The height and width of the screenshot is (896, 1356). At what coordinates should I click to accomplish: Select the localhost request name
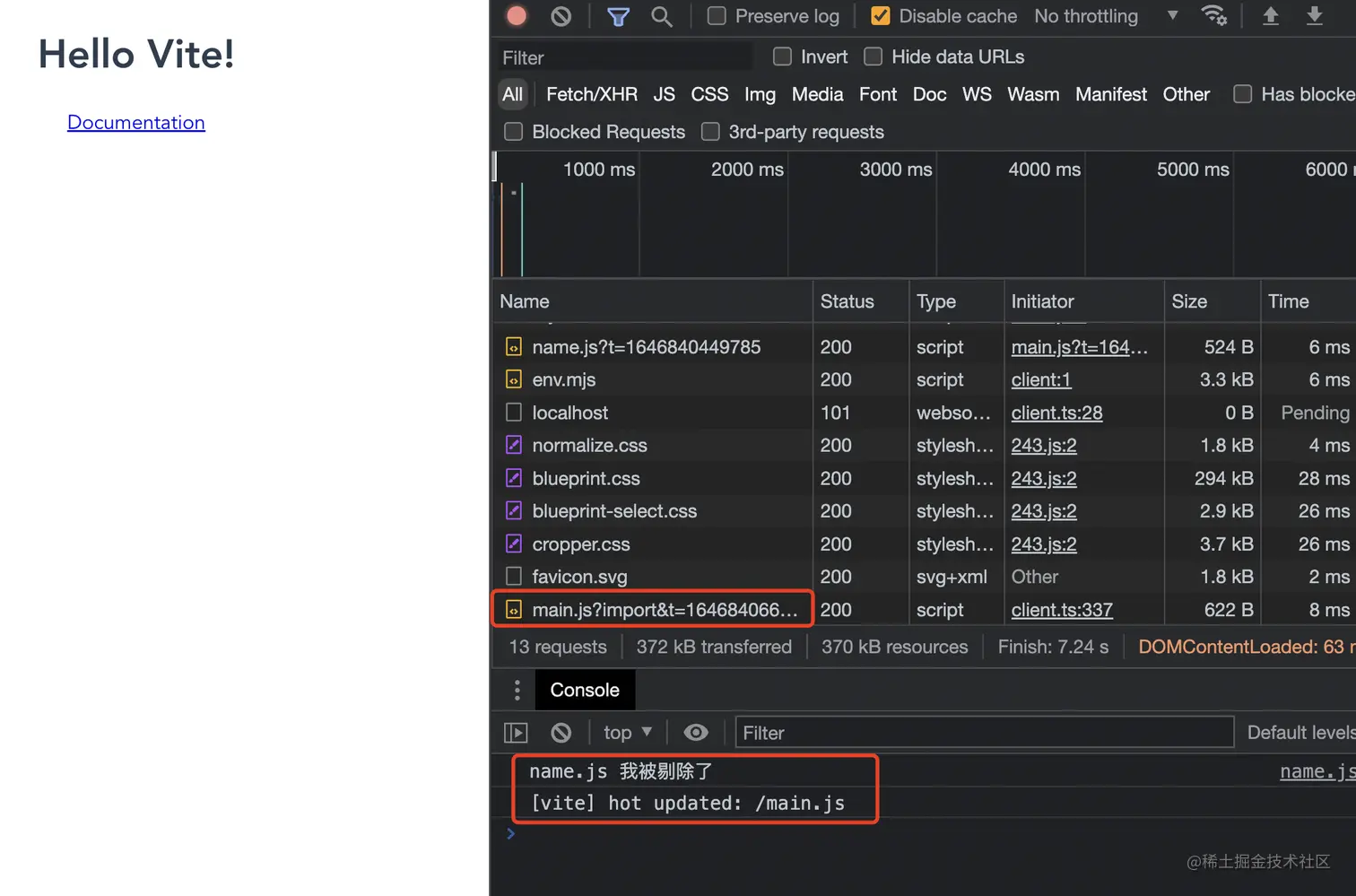click(x=570, y=413)
